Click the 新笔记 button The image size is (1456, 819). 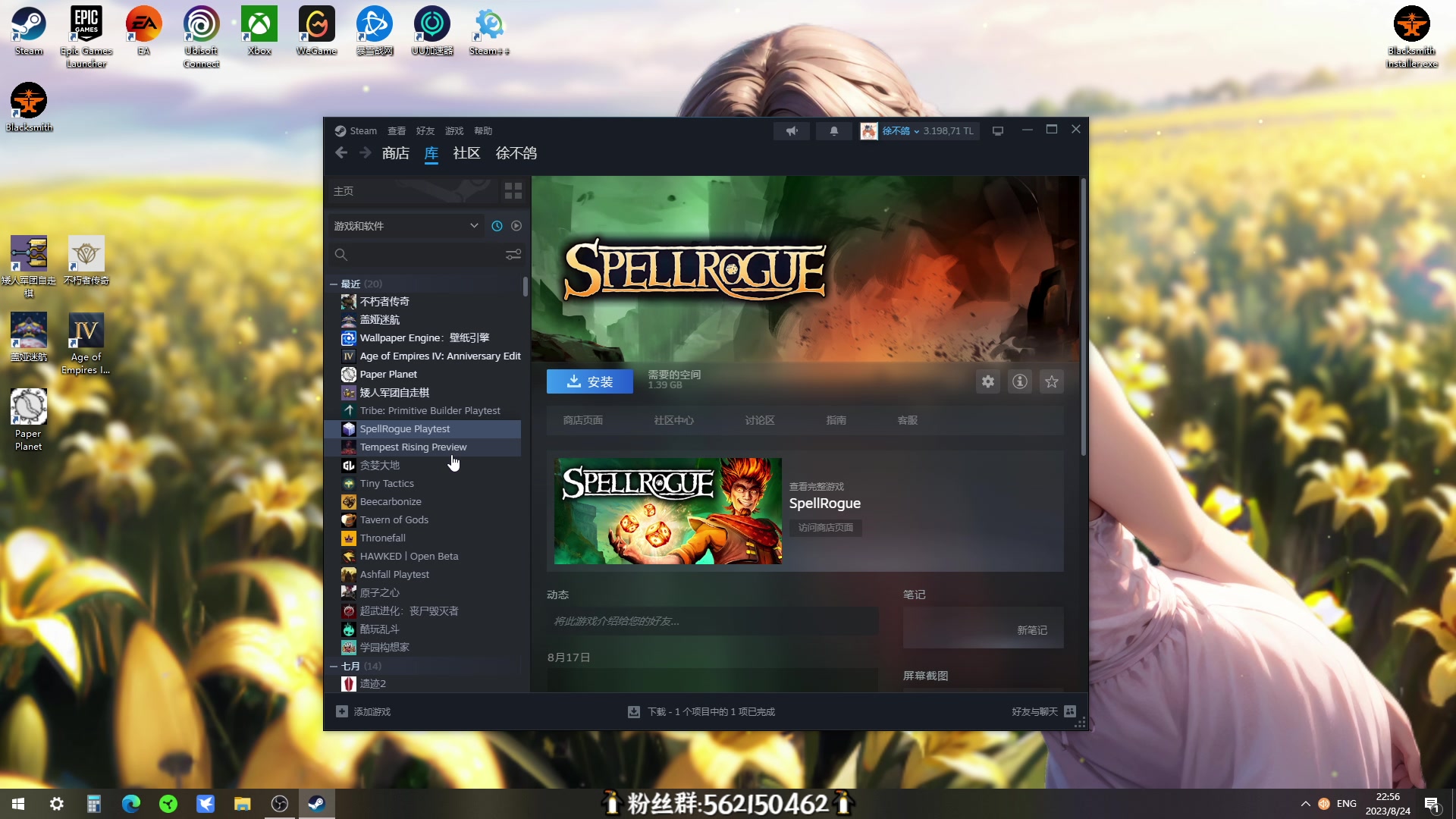[1032, 630]
